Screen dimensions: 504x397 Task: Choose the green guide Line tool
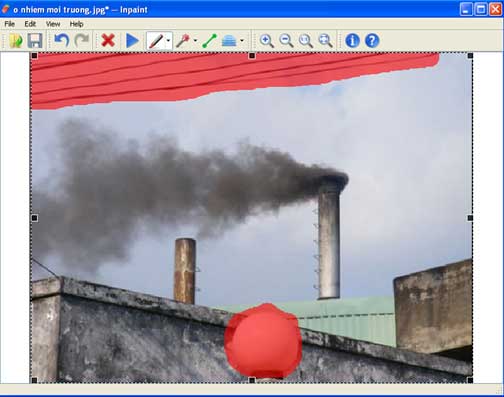(210, 41)
